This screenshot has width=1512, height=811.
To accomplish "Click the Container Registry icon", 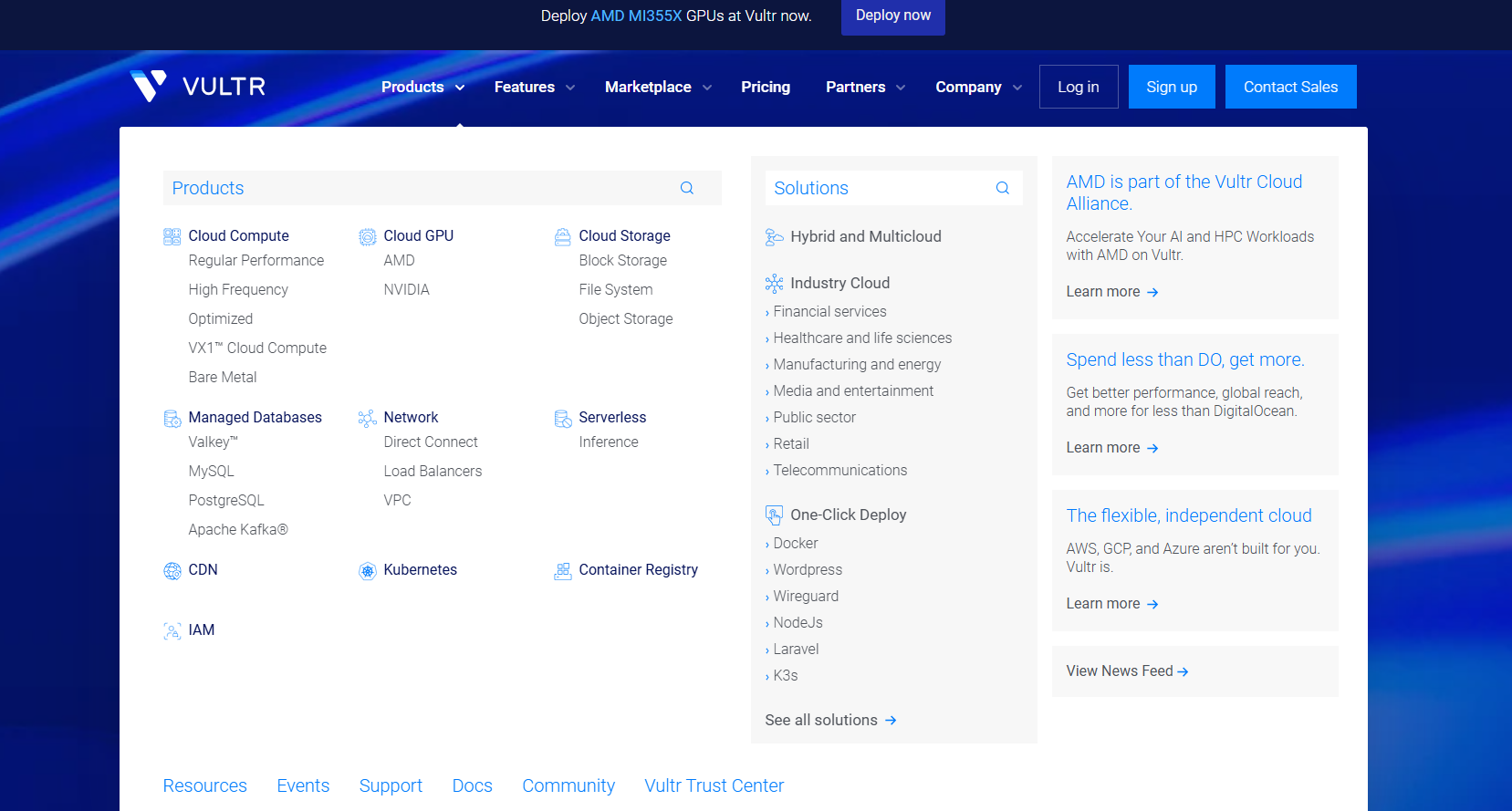I will point(562,571).
